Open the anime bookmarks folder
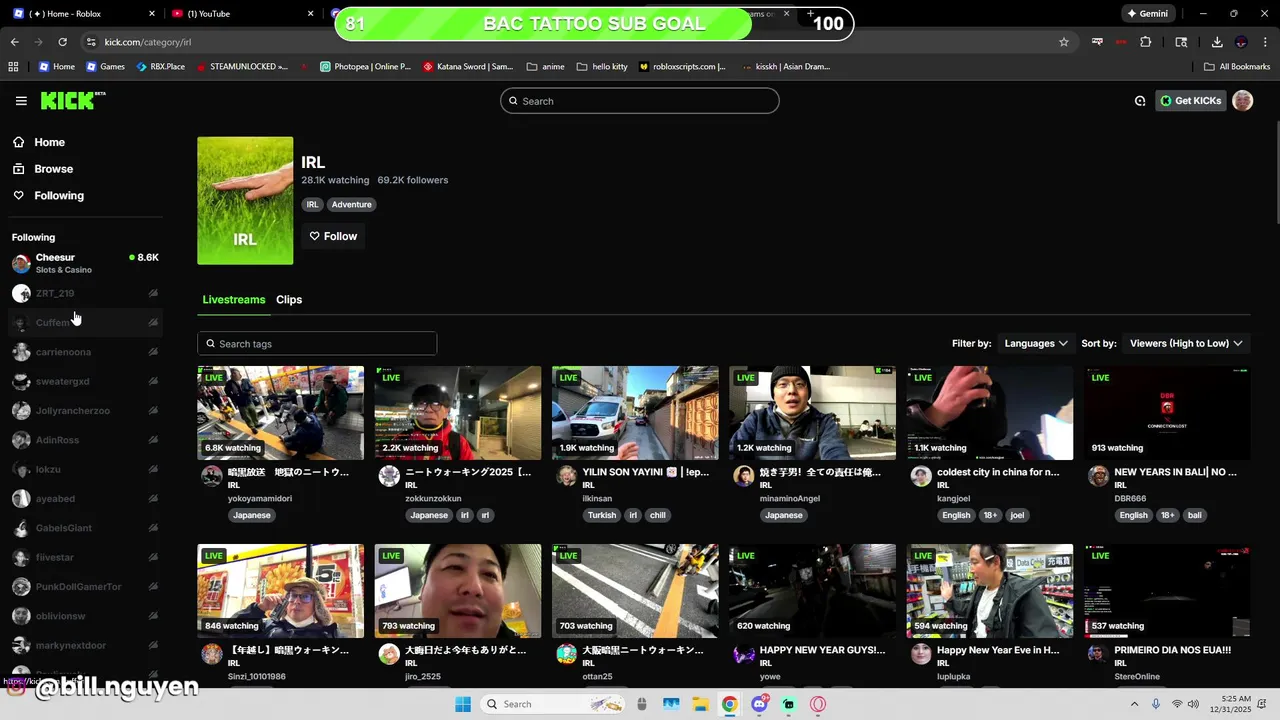 click(x=545, y=67)
